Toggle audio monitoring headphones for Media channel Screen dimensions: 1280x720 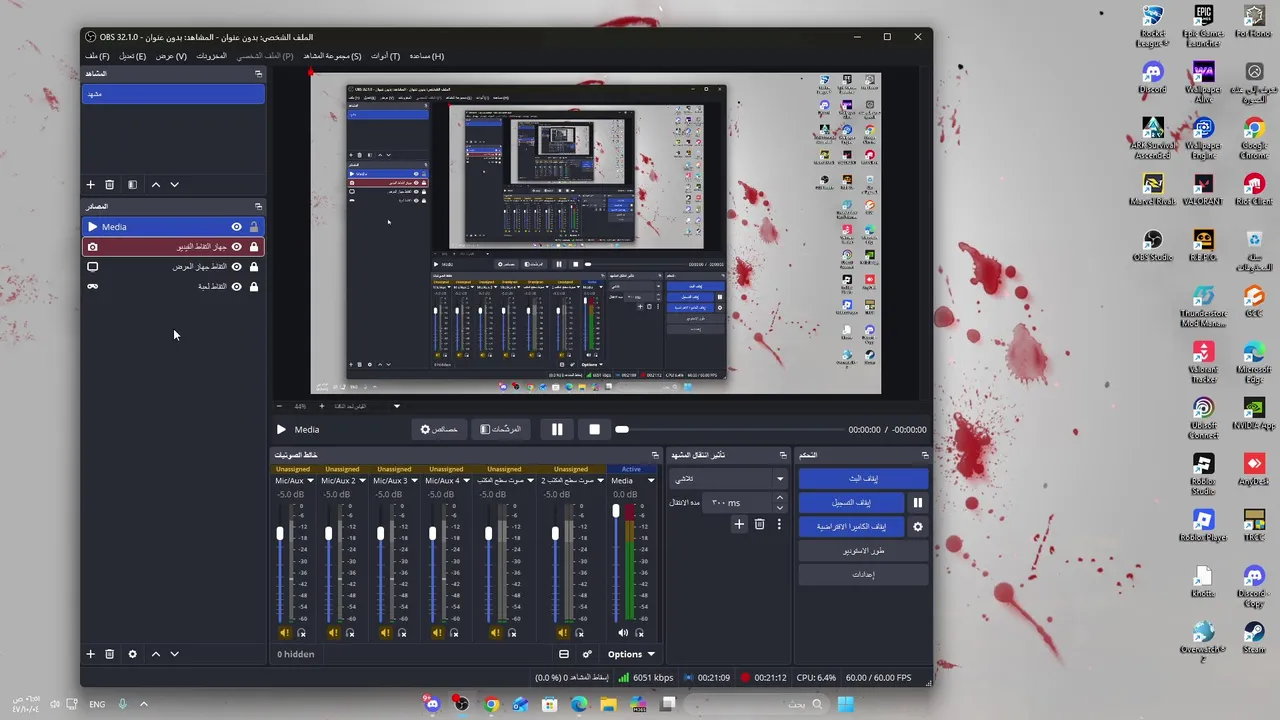pos(640,633)
